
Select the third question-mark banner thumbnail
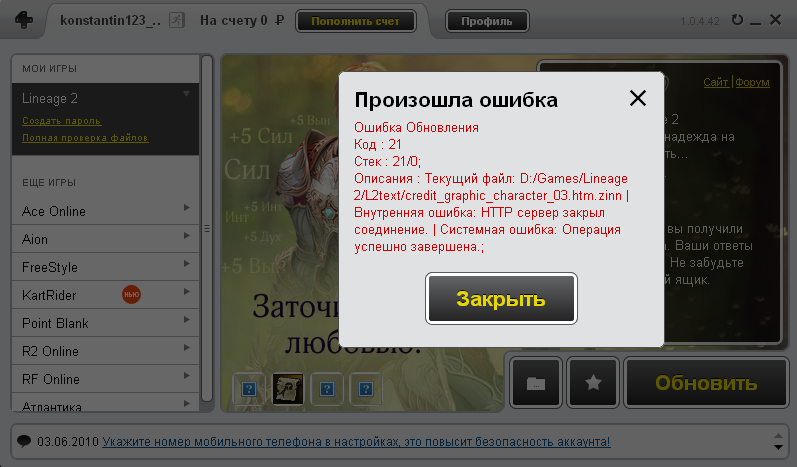pyautogui.click(x=327, y=389)
